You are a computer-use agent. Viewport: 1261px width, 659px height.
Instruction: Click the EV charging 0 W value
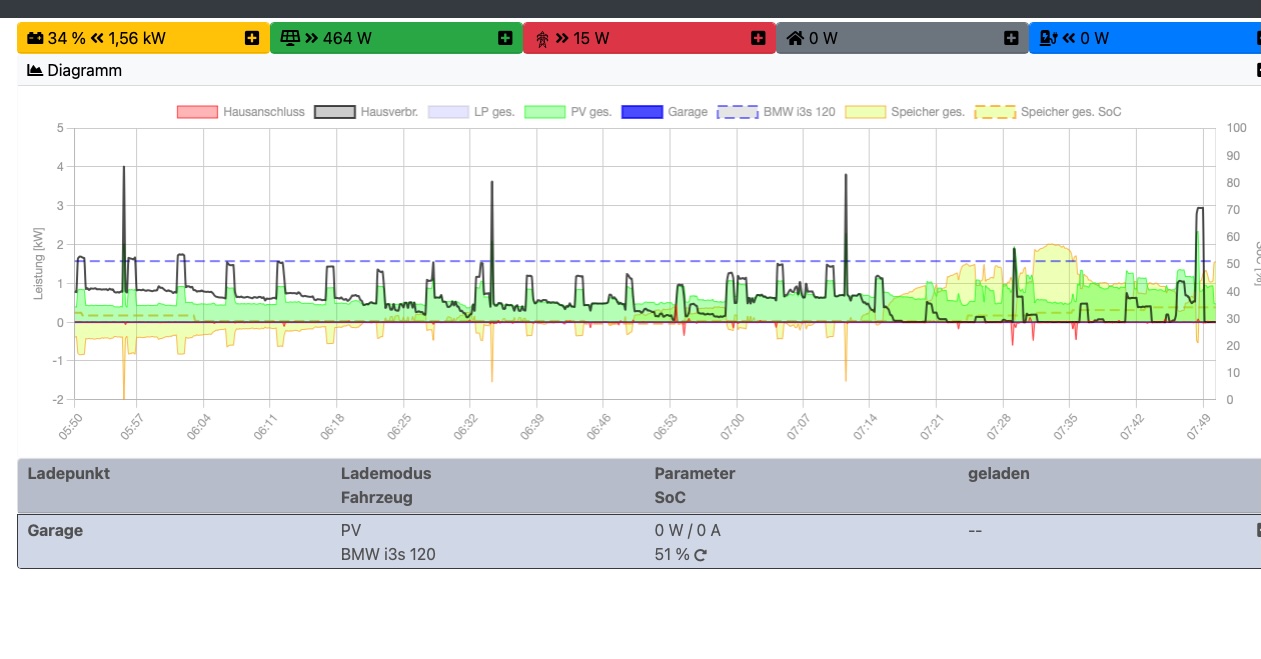pos(1095,38)
